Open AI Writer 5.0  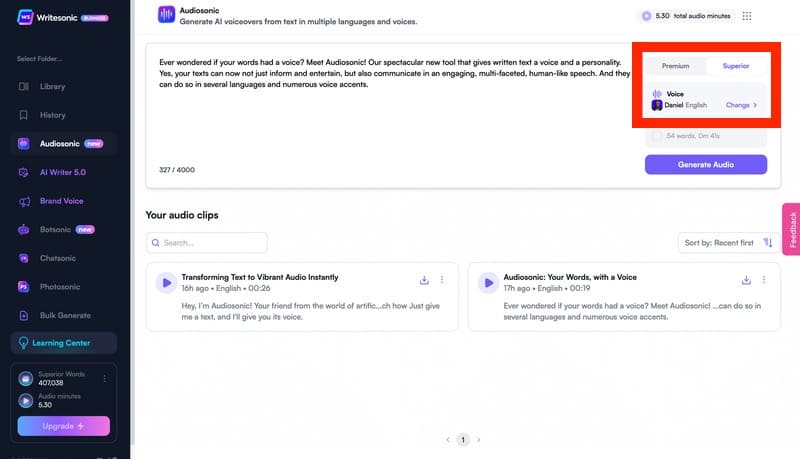(x=64, y=172)
